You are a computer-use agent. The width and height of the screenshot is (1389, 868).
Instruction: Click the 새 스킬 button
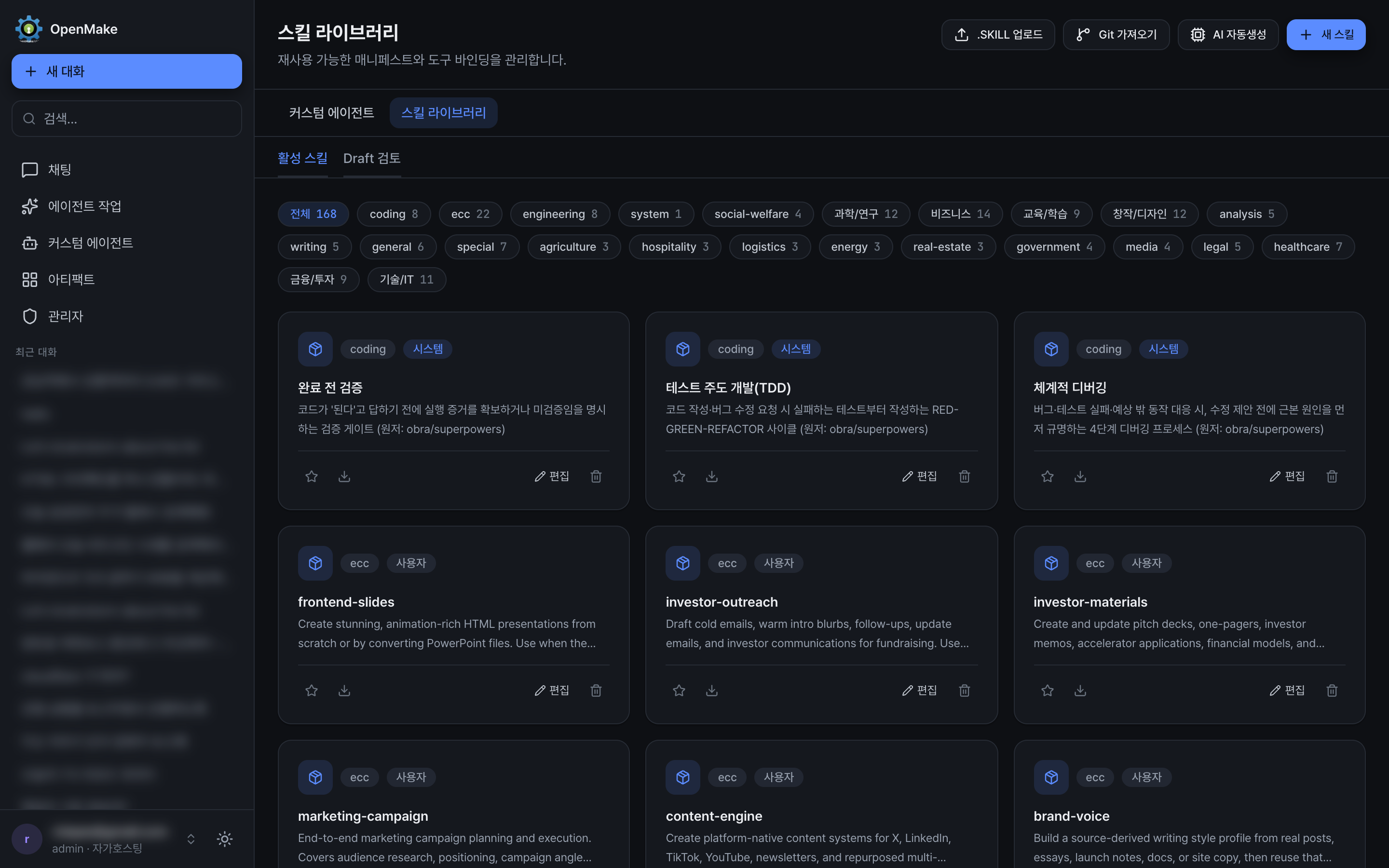(x=1326, y=34)
